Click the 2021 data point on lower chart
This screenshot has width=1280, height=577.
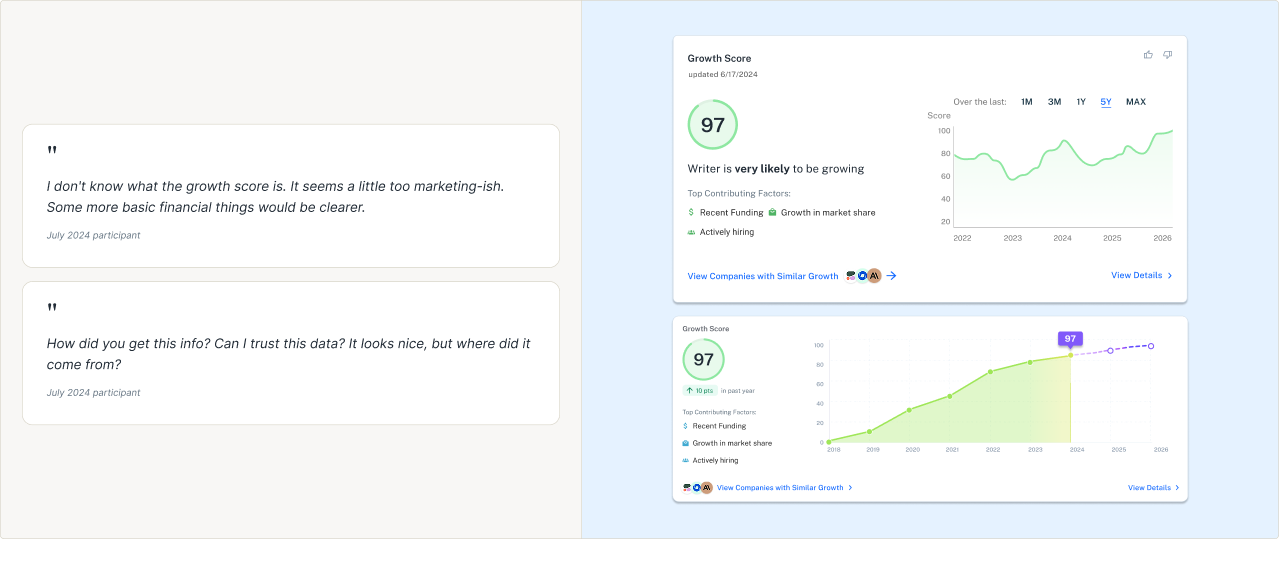coord(950,396)
